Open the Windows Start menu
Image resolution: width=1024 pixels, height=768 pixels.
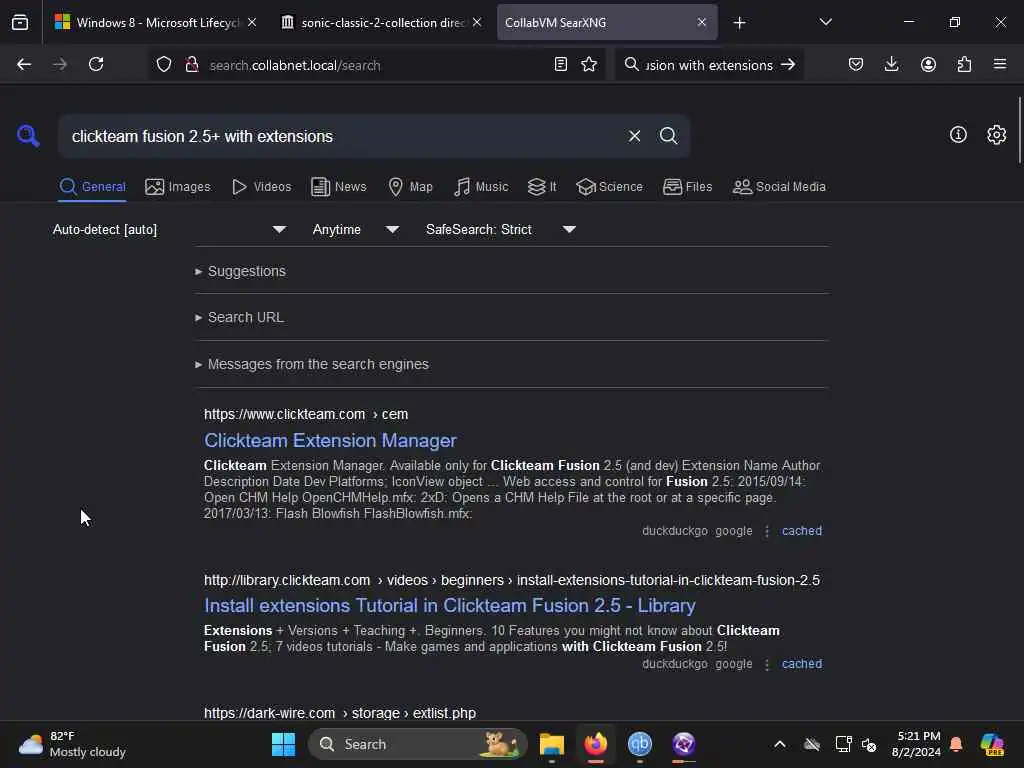pos(283,744)
